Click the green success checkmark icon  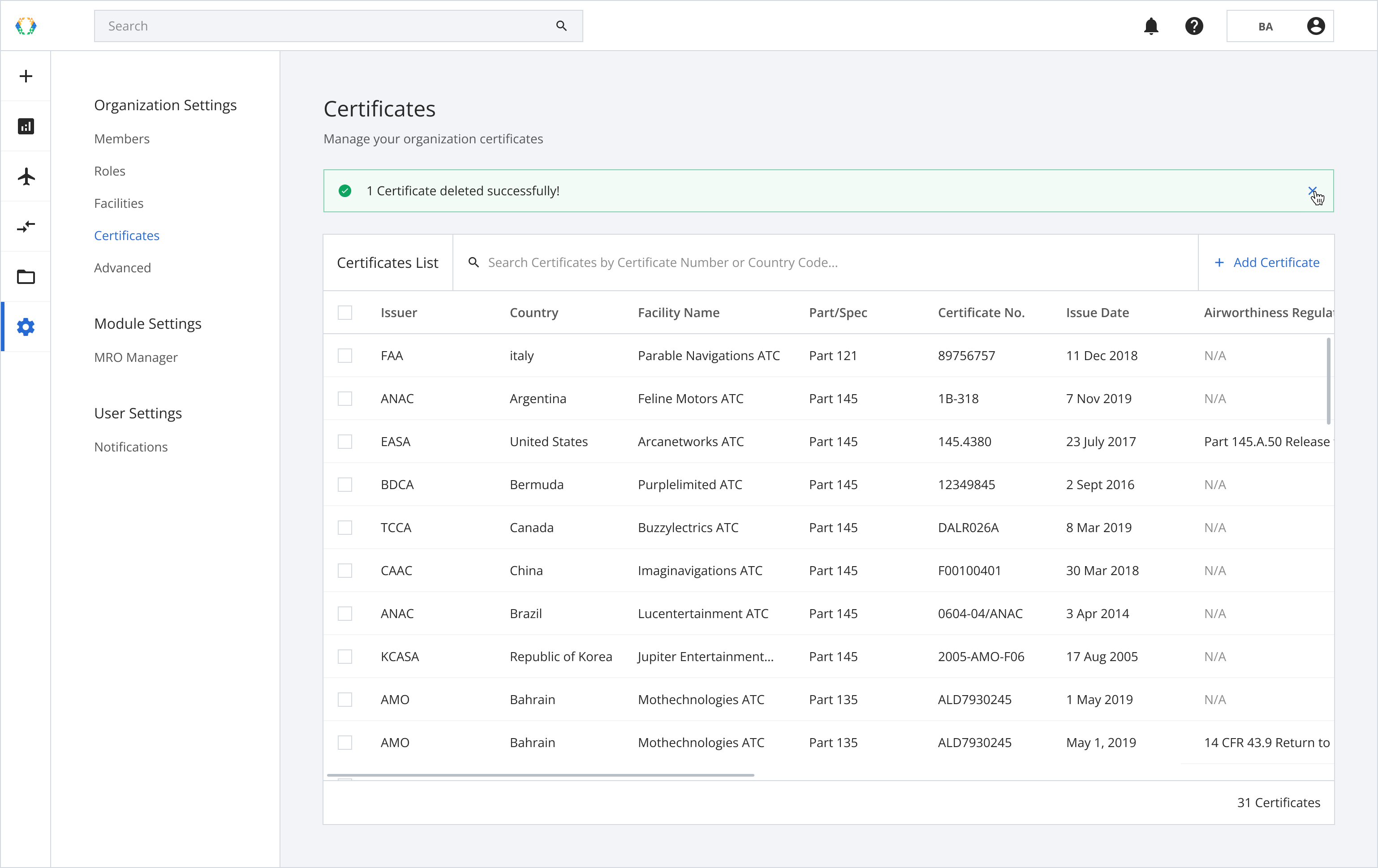(x=345, y=190)
